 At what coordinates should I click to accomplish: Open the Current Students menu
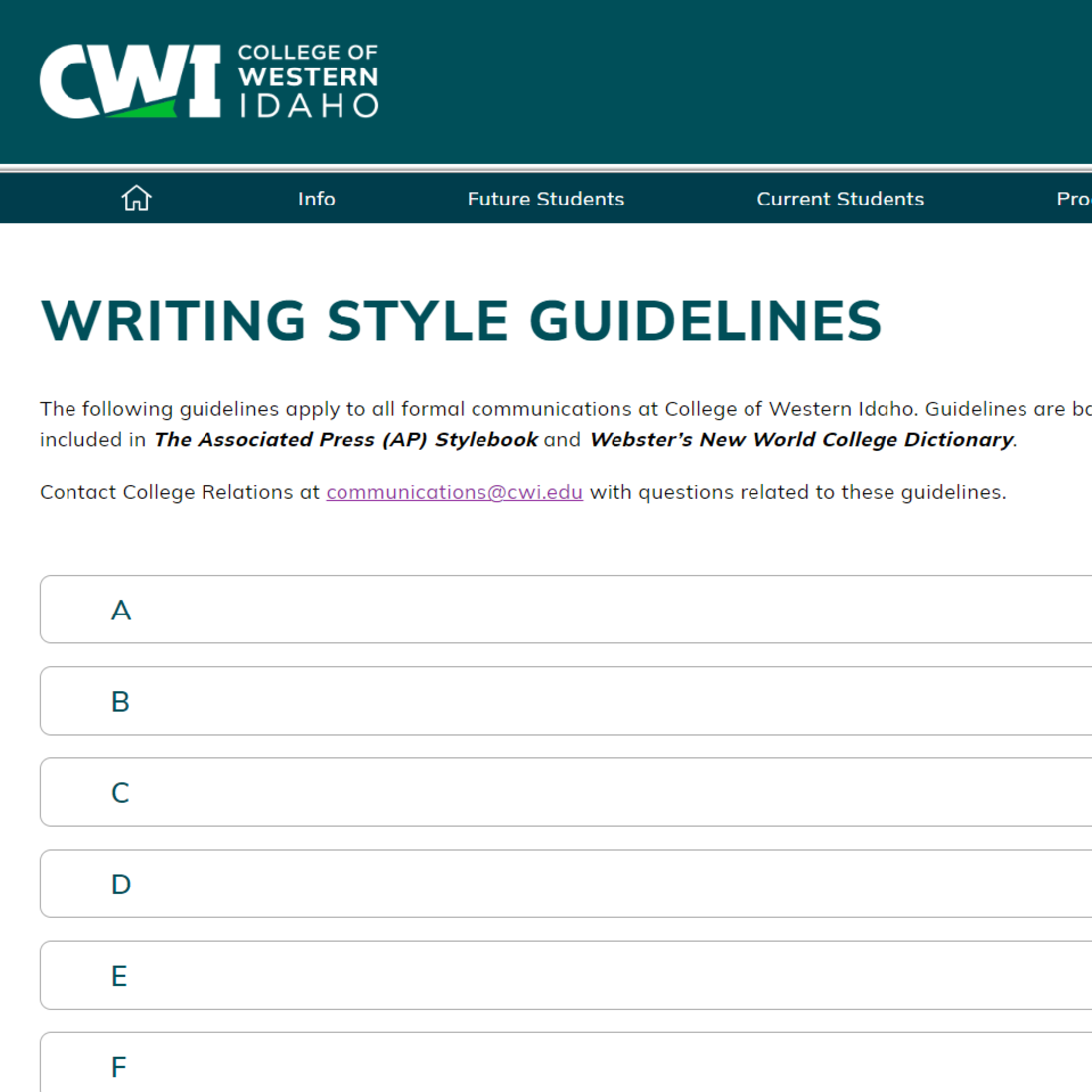coord(840,199)
